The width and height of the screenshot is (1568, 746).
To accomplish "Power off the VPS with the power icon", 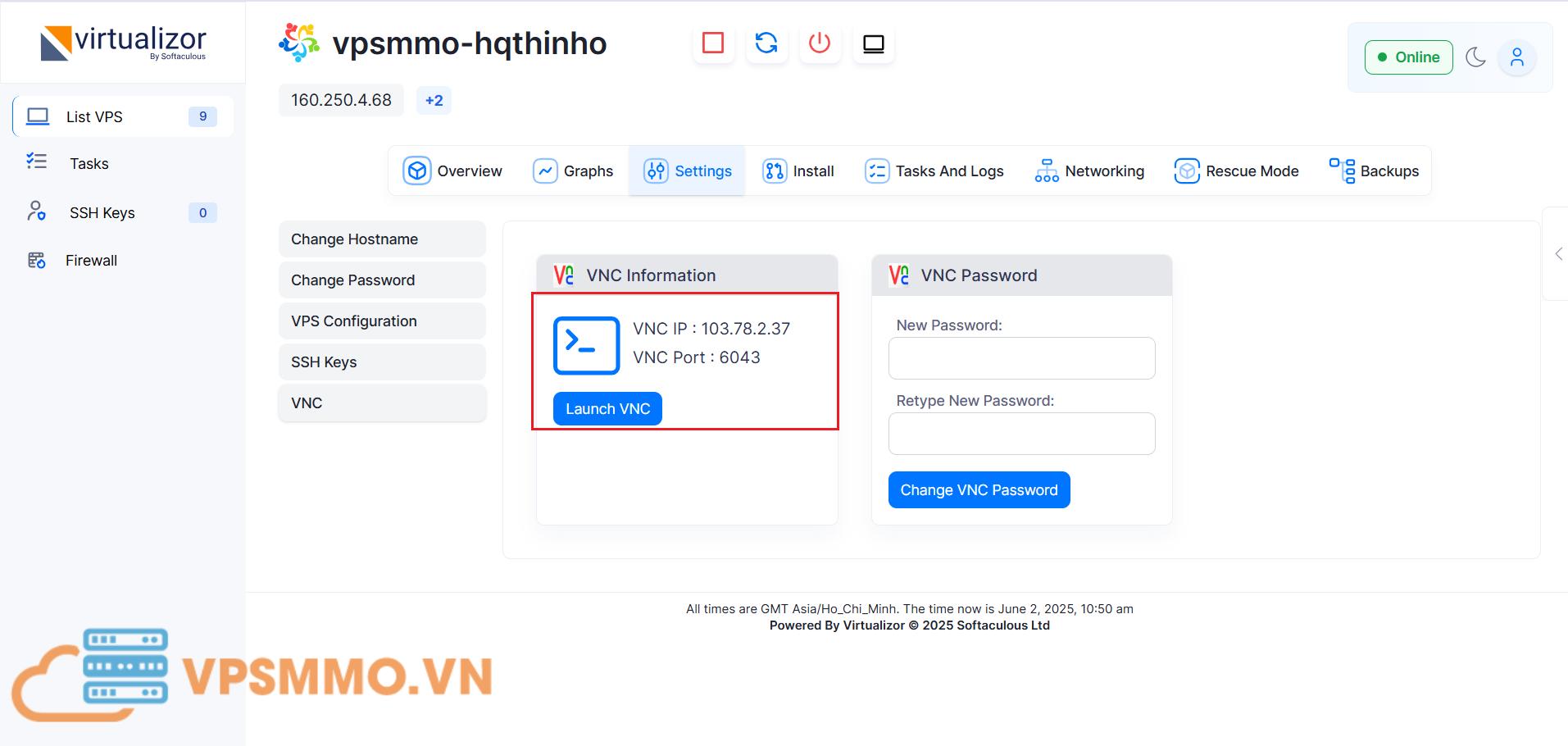I will tap(819, 44).
